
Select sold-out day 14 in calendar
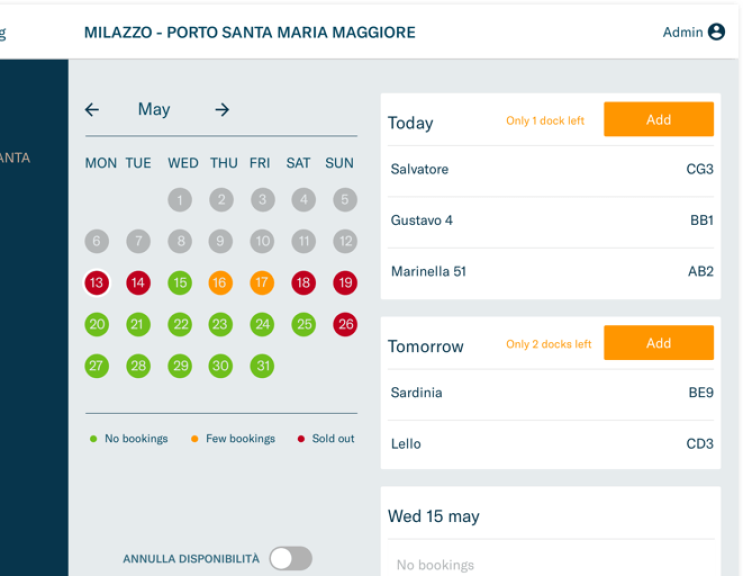[x=138, y=283]
